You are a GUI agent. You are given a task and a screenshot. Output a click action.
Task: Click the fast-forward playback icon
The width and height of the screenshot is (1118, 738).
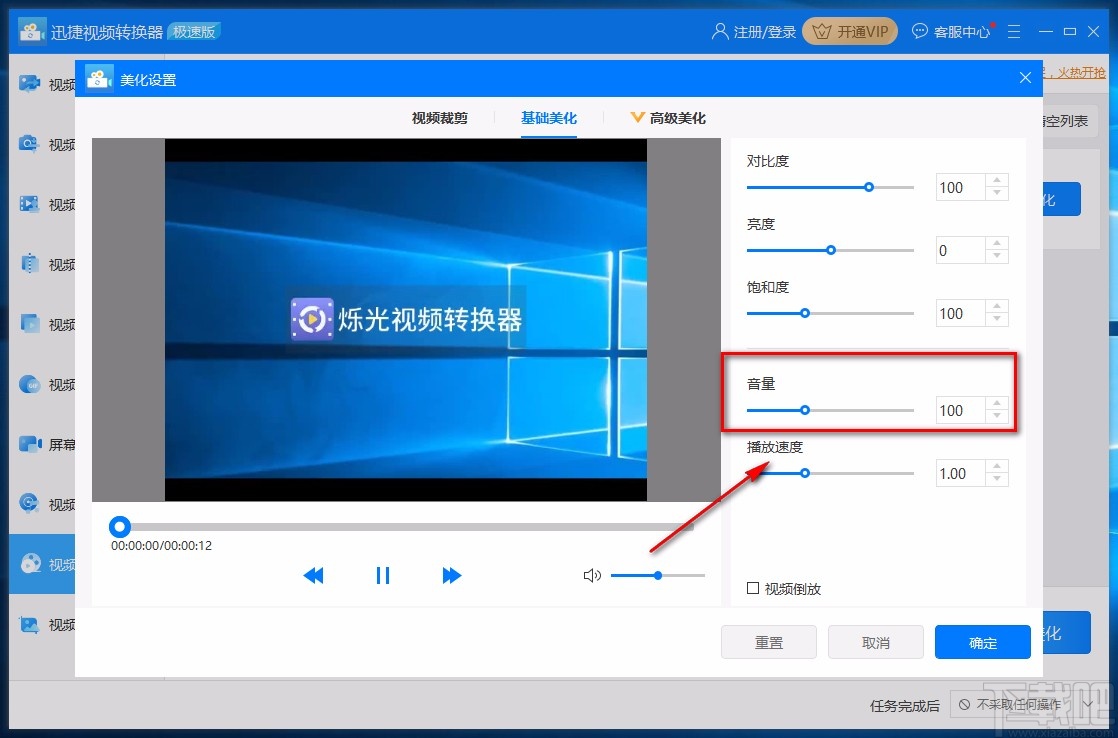(x=451, y=575)
